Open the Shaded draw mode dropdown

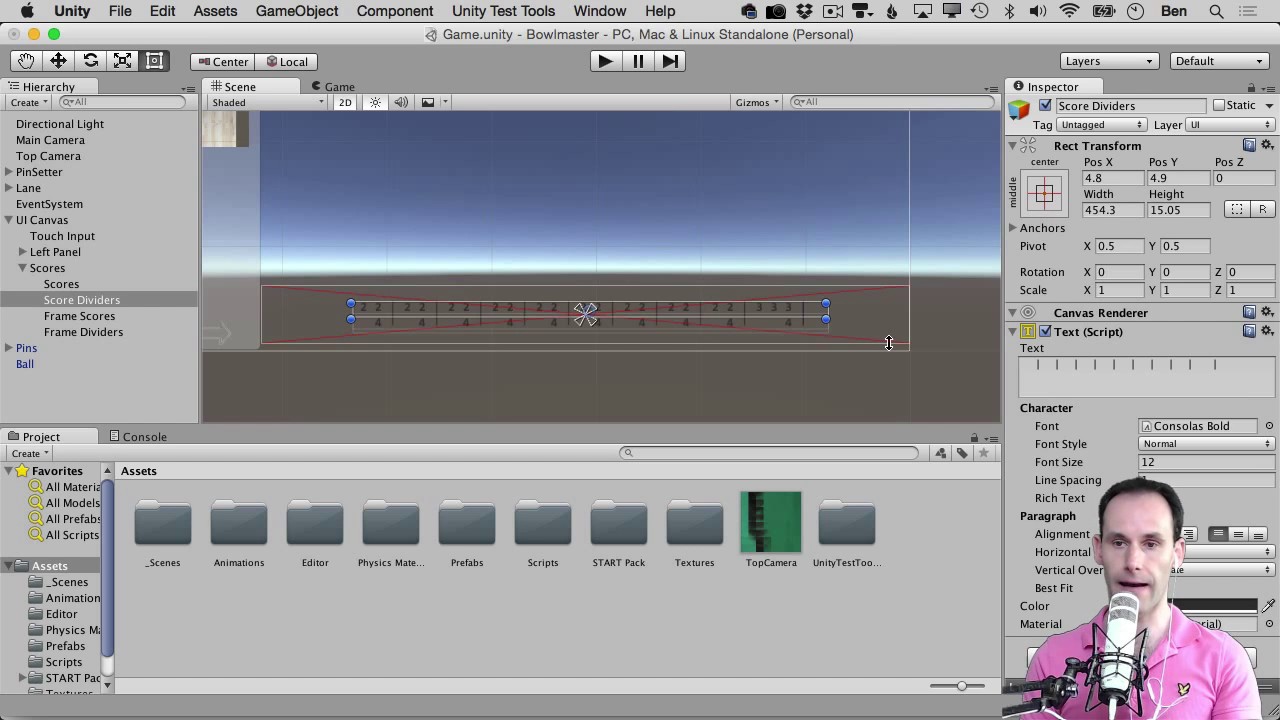coord(266,102)
